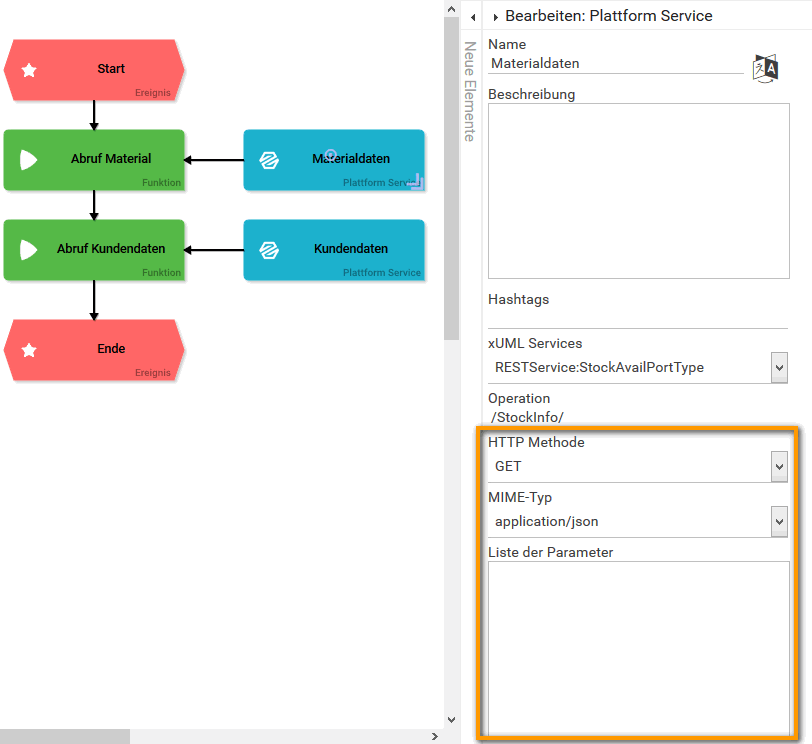This screenshot has height=744, width=812.
Task: Click the play icon in Abruf Kundendaten
Action: click(29, 250)
